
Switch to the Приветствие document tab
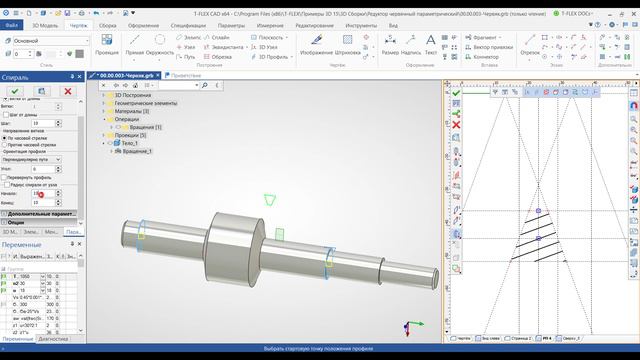183,76
